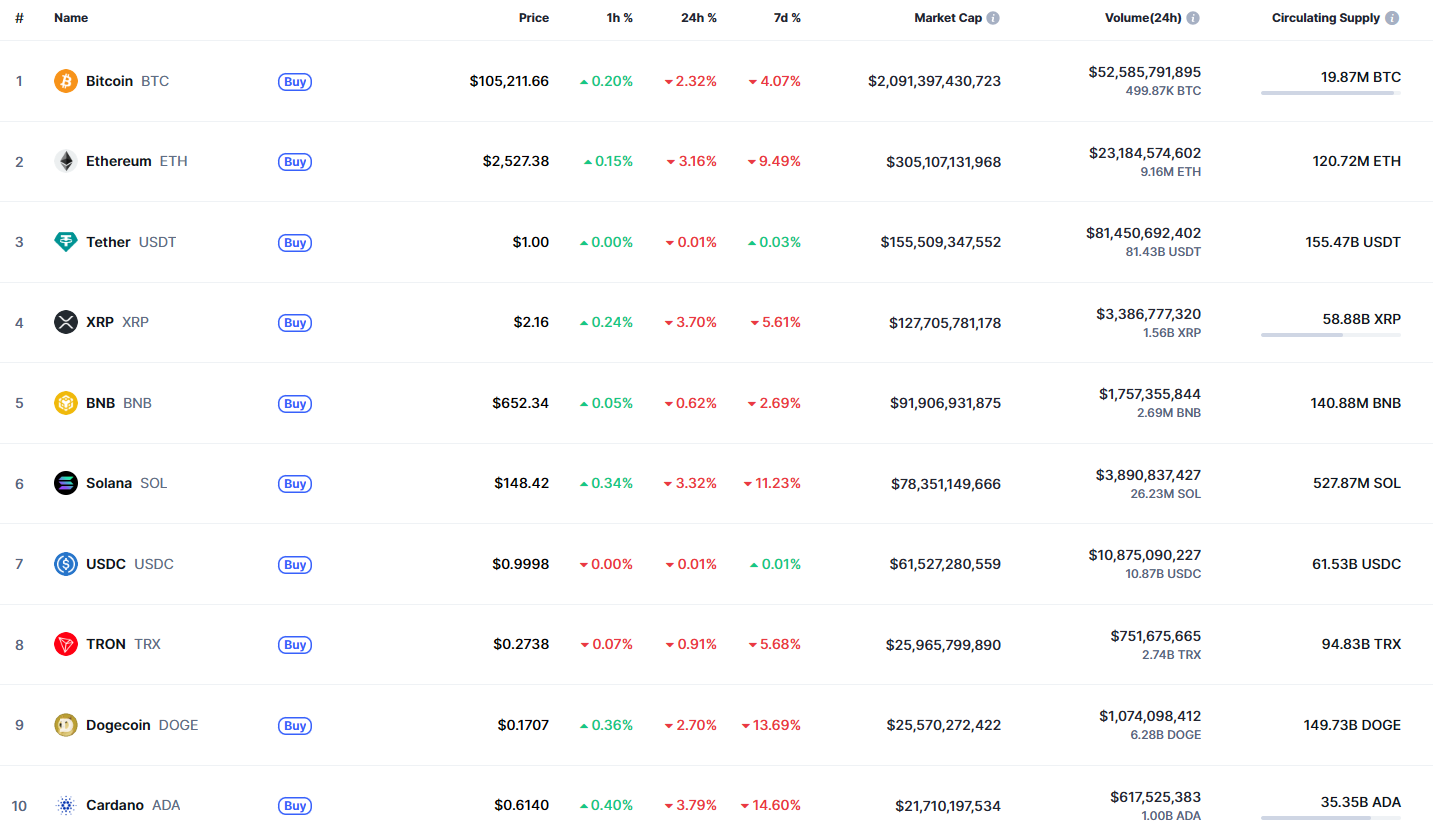Sort by the Market Cap column header
Screen dimensions: 1433x838
click(x=948, y=18)
